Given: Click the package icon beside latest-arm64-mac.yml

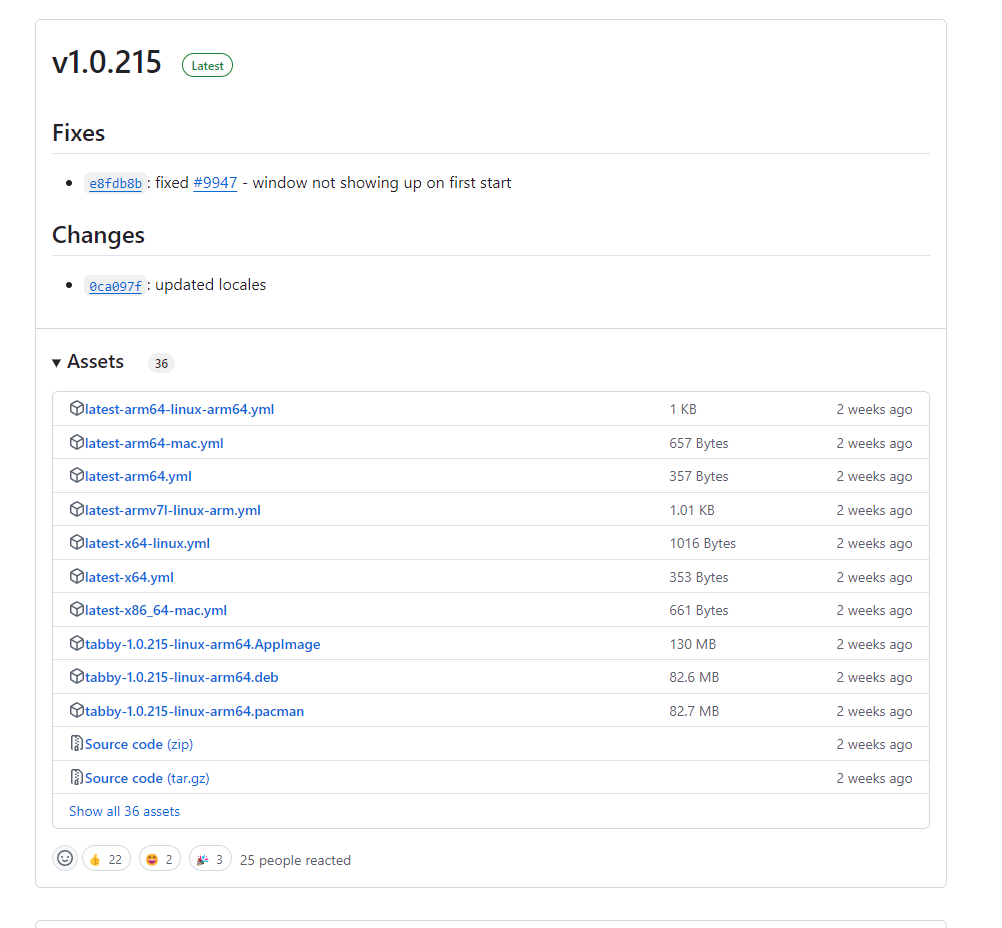Looking at the screenshot, I should (77, 442).
